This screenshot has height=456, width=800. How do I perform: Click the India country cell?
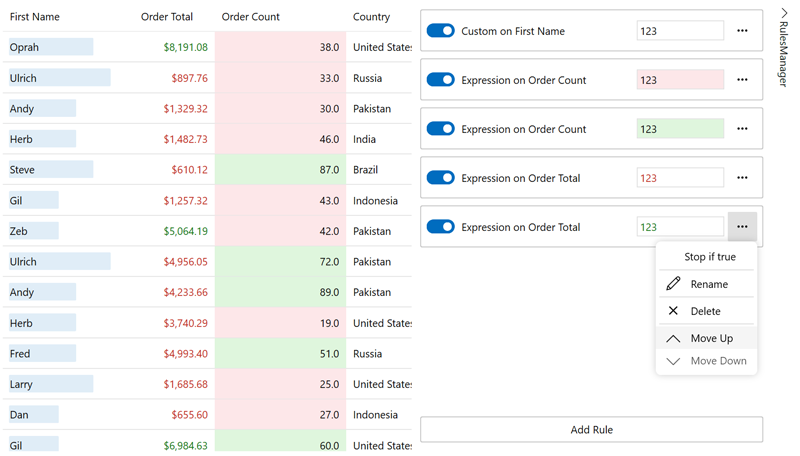(379, 139)
